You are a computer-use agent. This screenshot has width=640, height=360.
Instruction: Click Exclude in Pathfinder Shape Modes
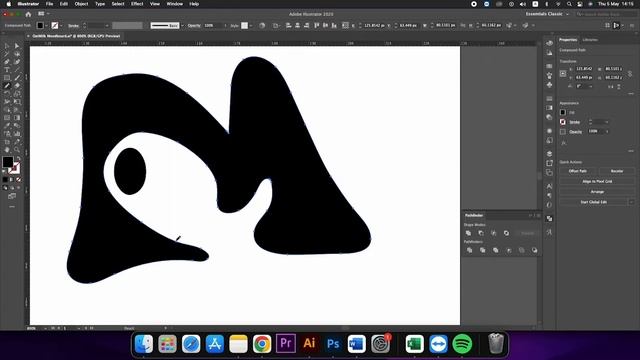click(506, 233)
